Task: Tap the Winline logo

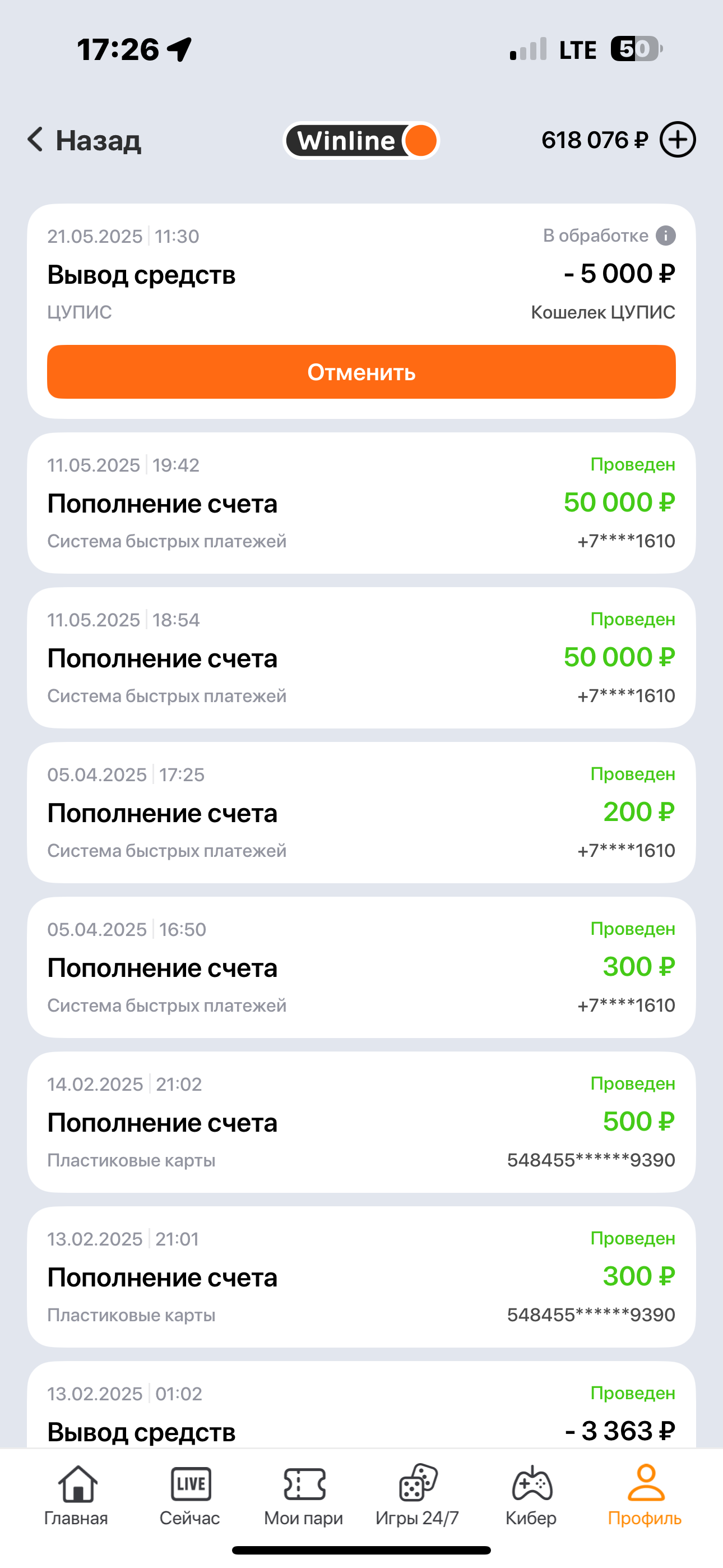Action: [x=361, y=141]
